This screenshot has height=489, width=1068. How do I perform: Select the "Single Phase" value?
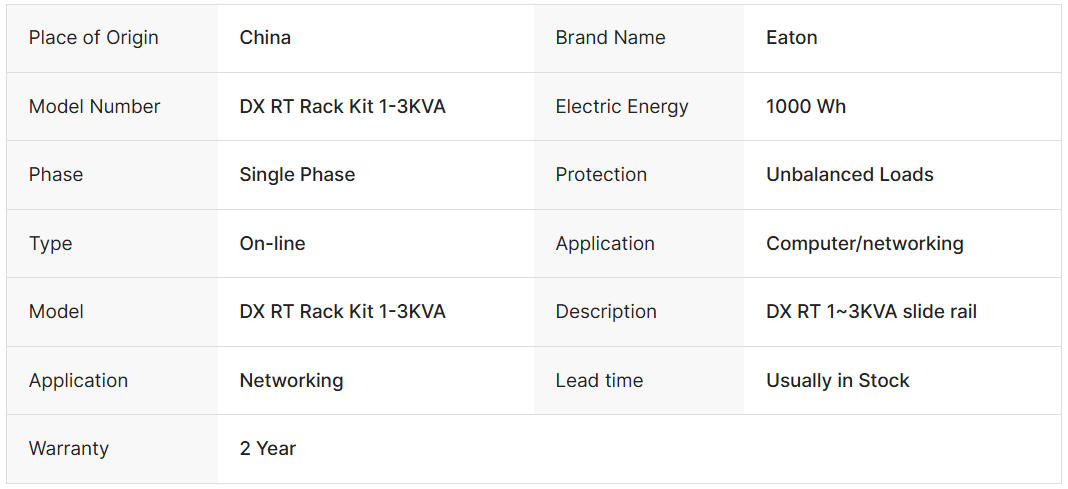point(297,175)
